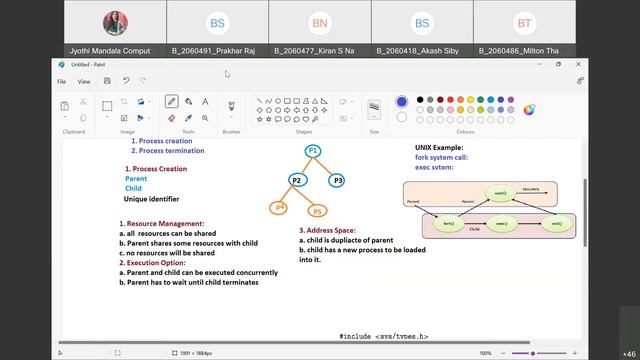Open the Select tool dropdown arrow
The height and width of the screenshot is (360, 640).
click(107, 118)
